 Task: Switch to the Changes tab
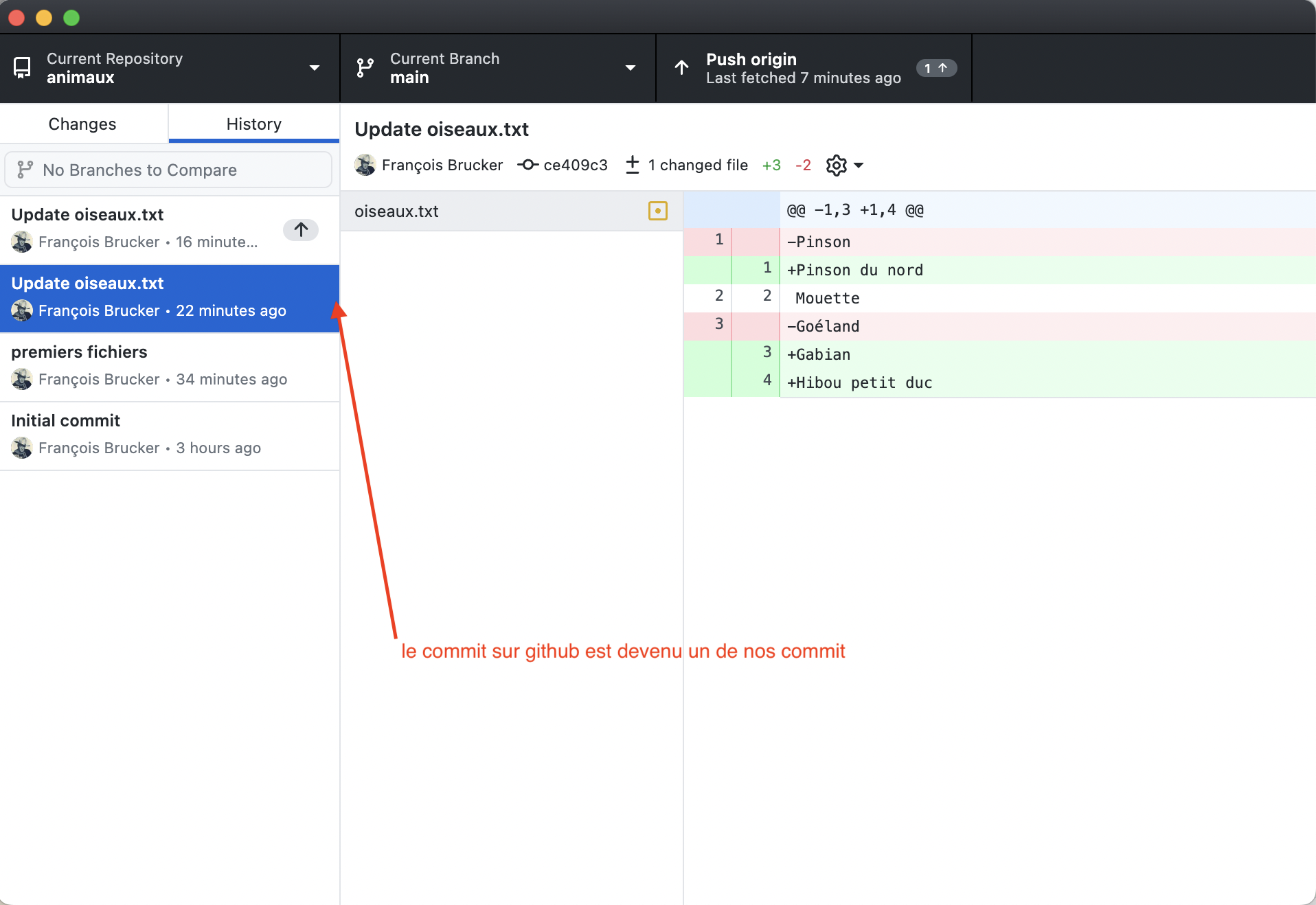(82, 124)
